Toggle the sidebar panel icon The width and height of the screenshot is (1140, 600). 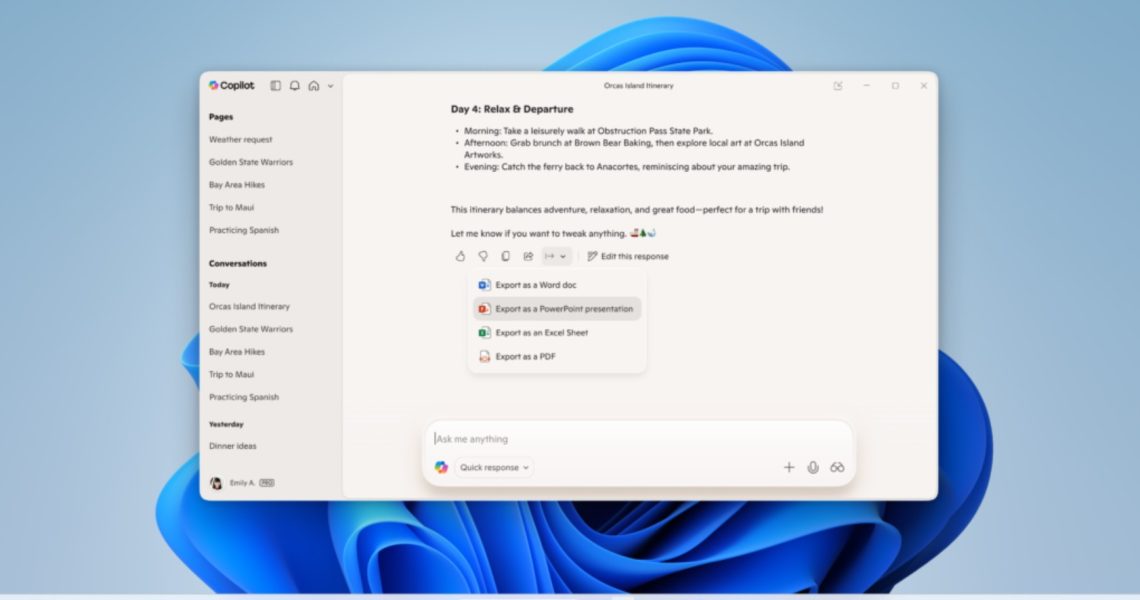click(x=276, y=86)
